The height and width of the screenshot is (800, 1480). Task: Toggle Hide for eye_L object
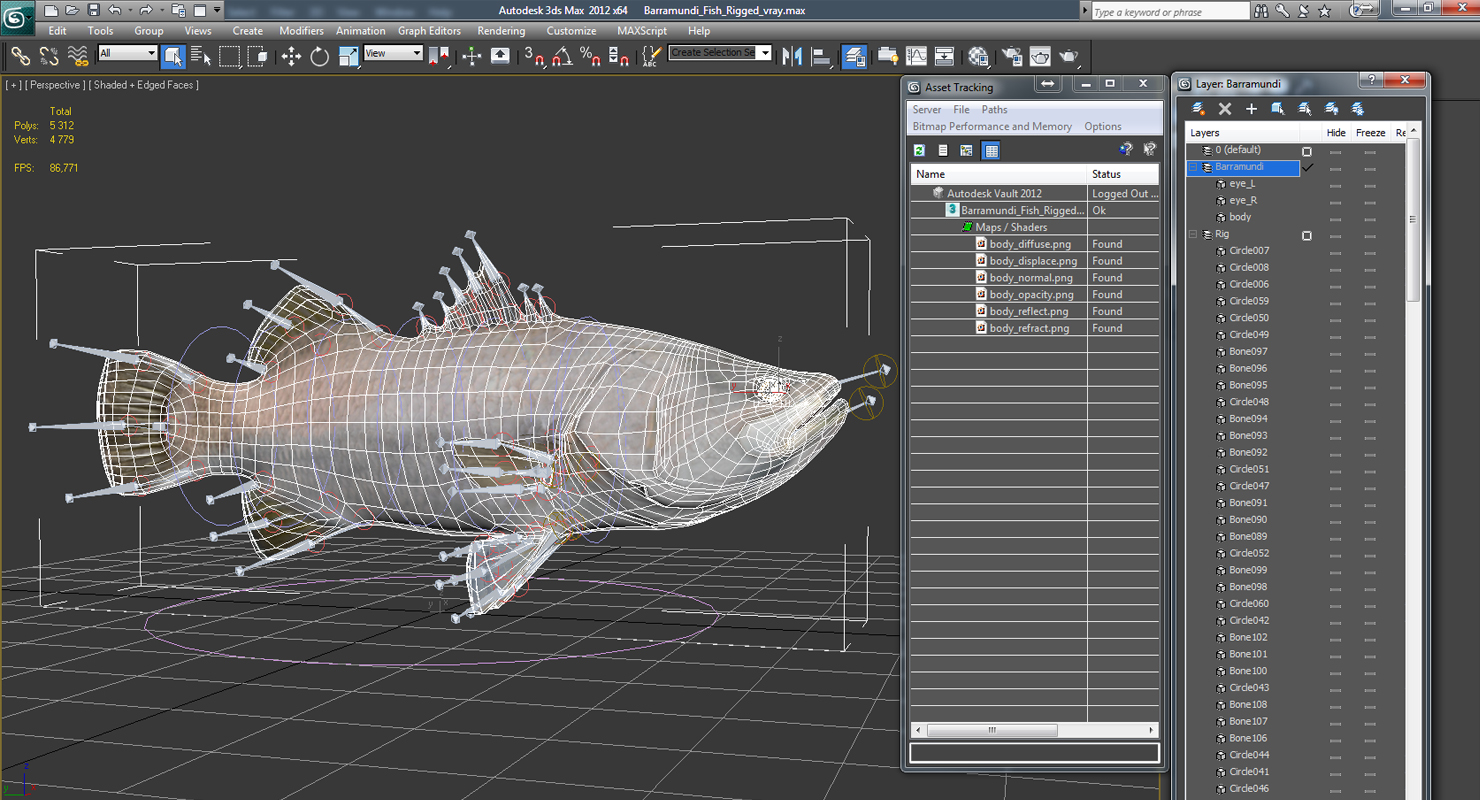[x=1335, y=185]
